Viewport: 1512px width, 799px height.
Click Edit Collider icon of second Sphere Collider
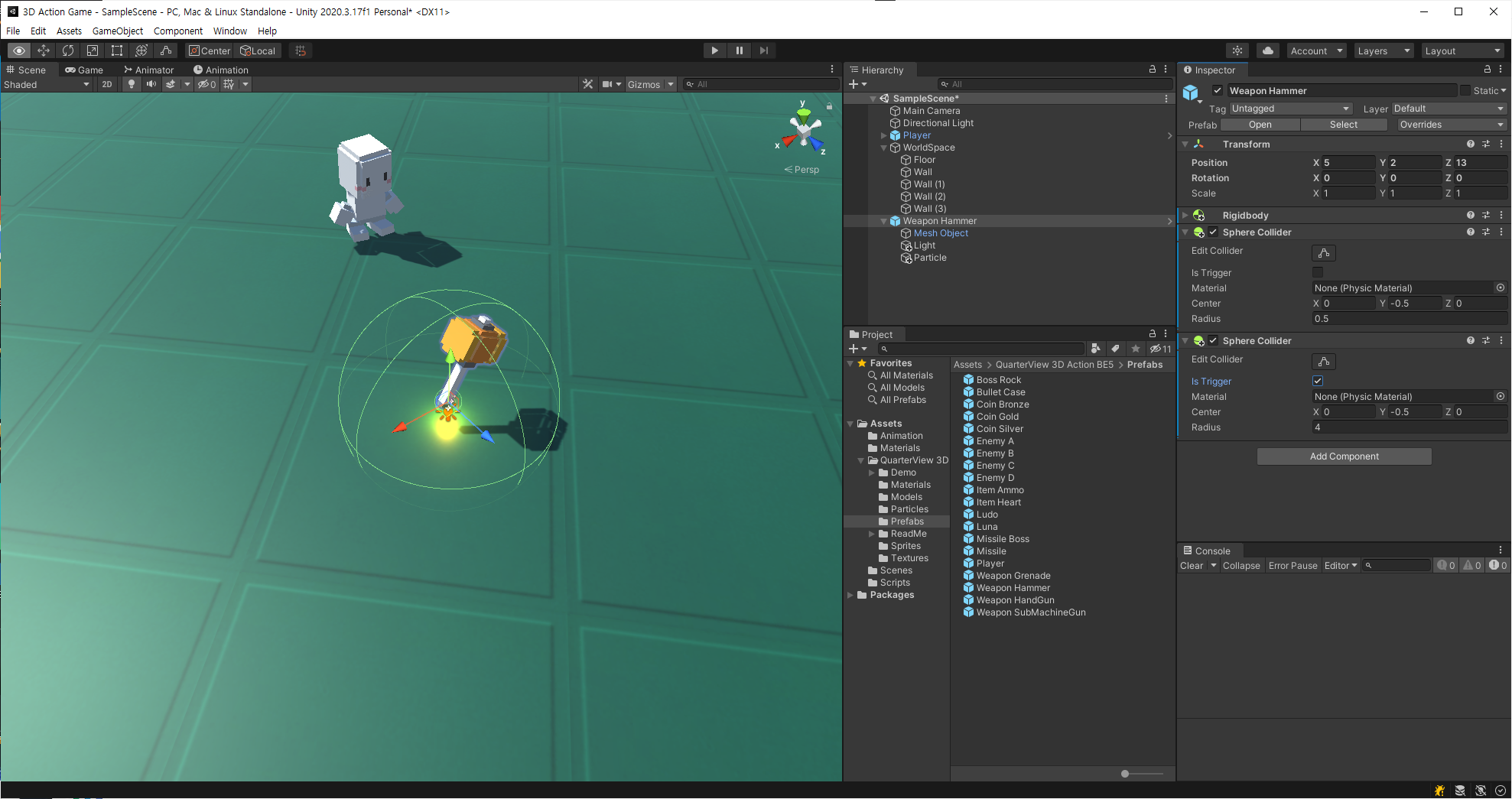pos(1324,361)
